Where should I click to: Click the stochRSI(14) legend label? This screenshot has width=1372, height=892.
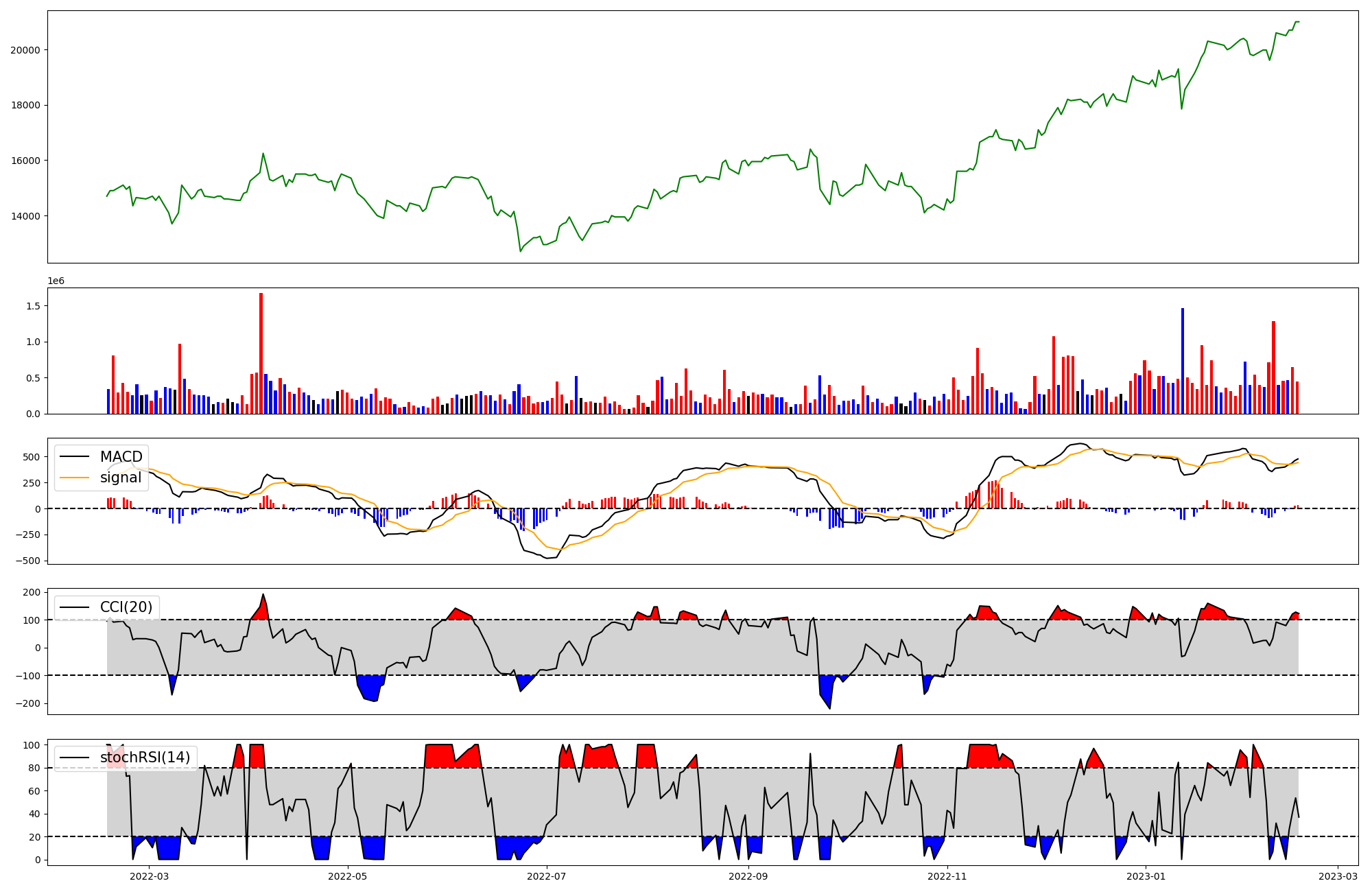click(145, 758)
